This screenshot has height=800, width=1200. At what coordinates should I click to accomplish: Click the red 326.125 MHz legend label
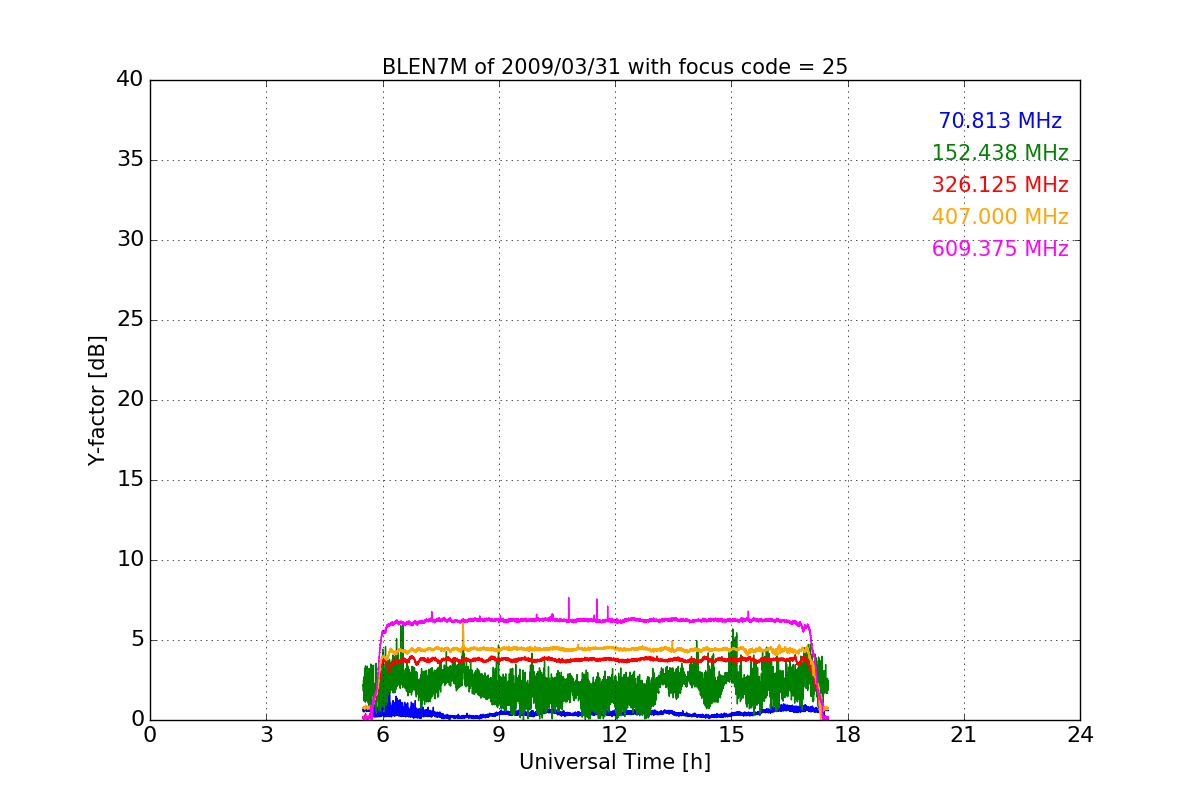tap(999, 185)
